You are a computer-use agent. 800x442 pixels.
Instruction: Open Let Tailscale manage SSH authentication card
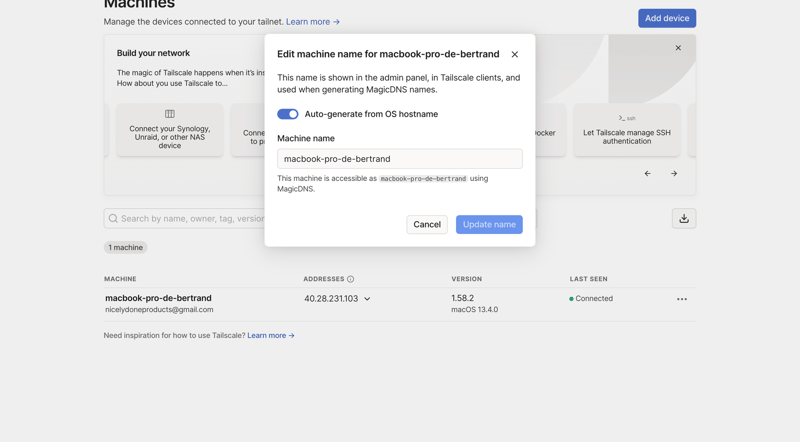coord(627,130)
